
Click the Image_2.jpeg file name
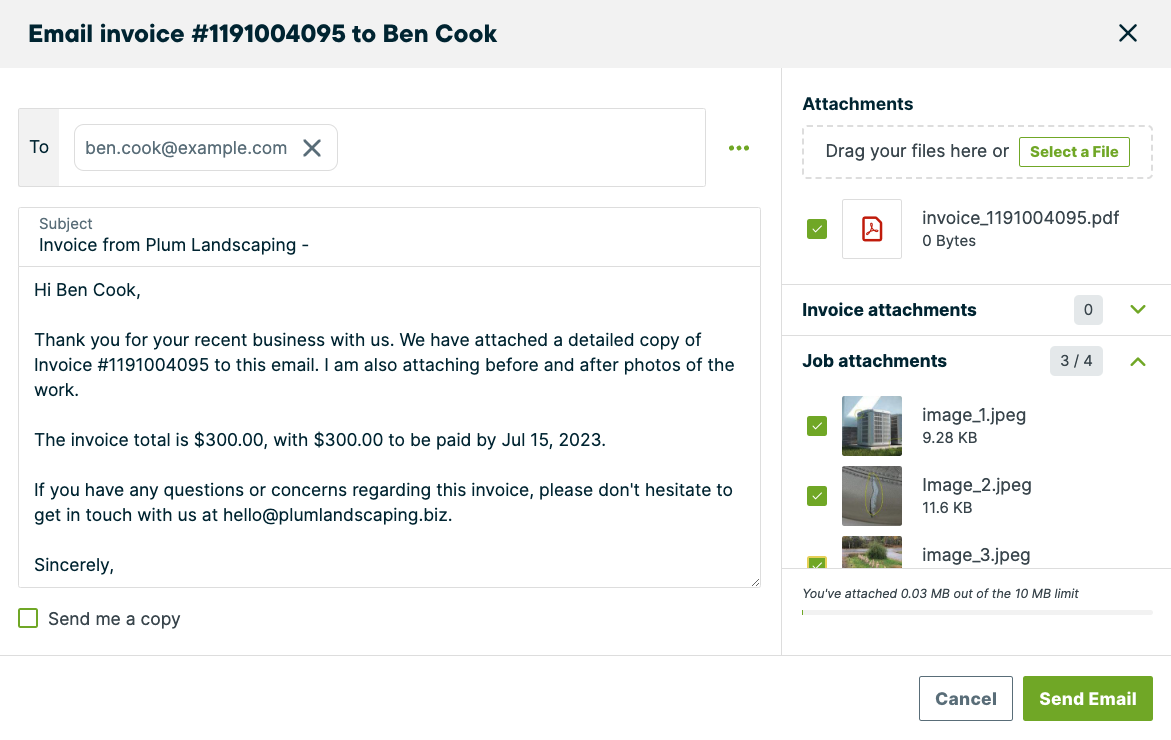[x=977, y=485]
